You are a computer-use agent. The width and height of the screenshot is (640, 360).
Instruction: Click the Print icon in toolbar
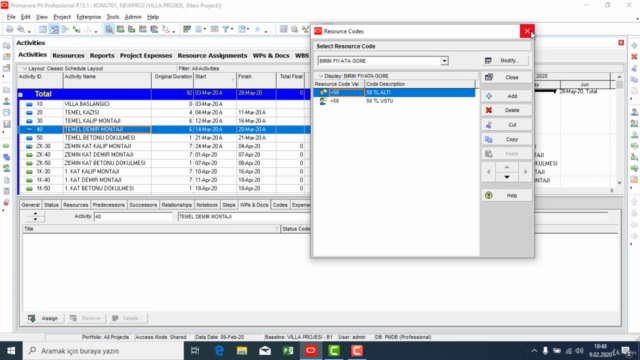pos(9,29)
